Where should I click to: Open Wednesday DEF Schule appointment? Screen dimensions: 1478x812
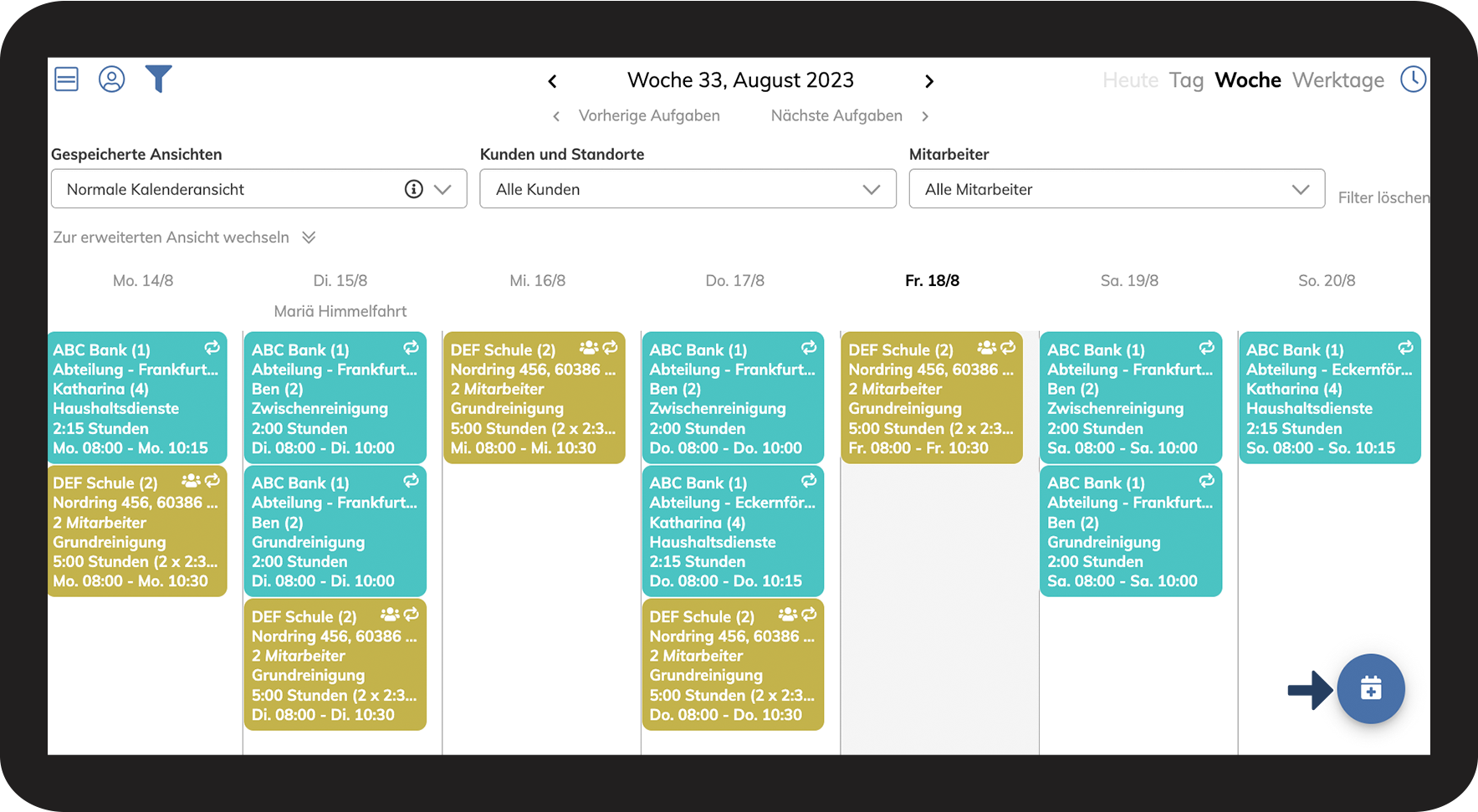click(534, 398)
